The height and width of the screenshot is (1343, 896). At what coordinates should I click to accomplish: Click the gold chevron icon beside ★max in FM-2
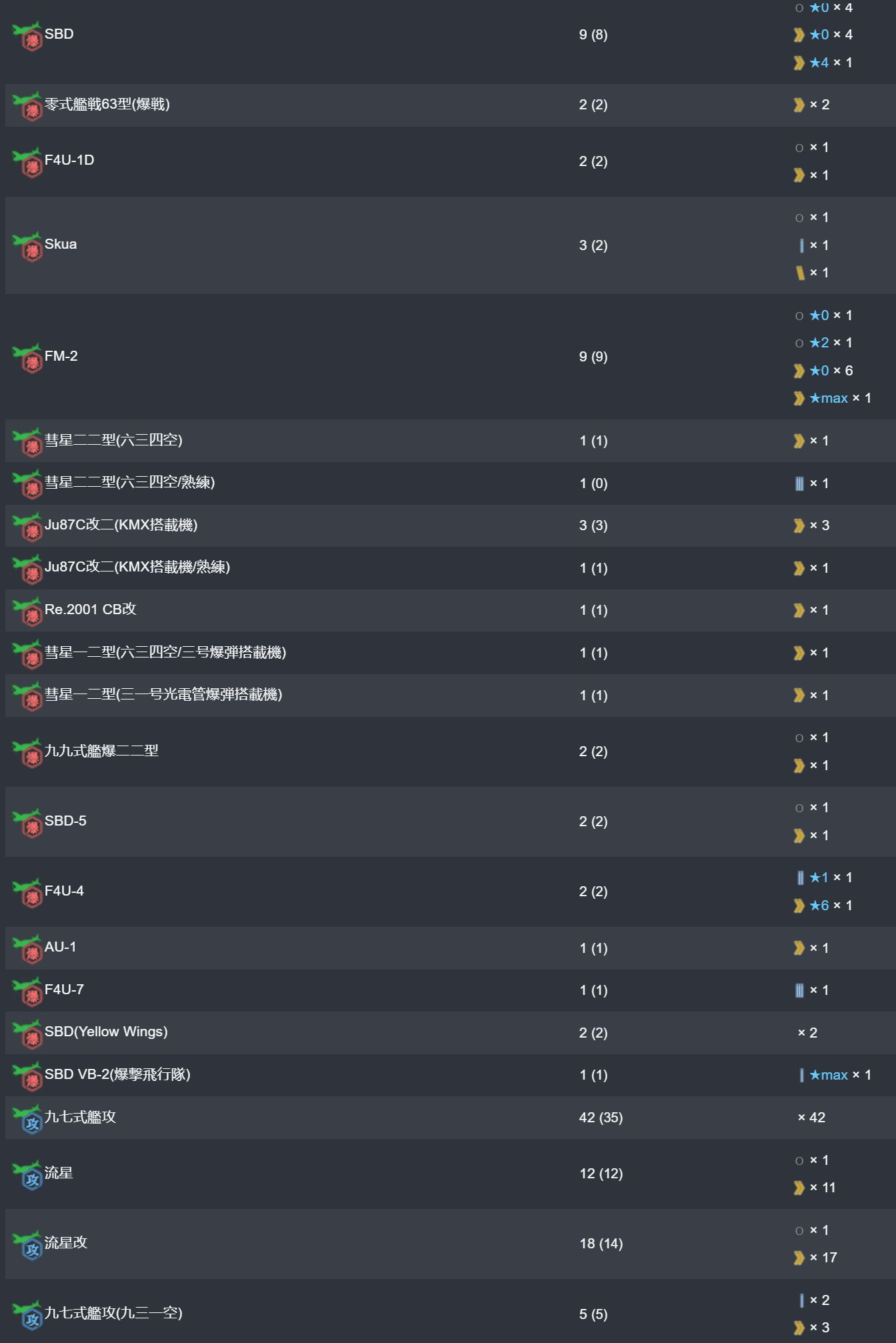point(799,398)
